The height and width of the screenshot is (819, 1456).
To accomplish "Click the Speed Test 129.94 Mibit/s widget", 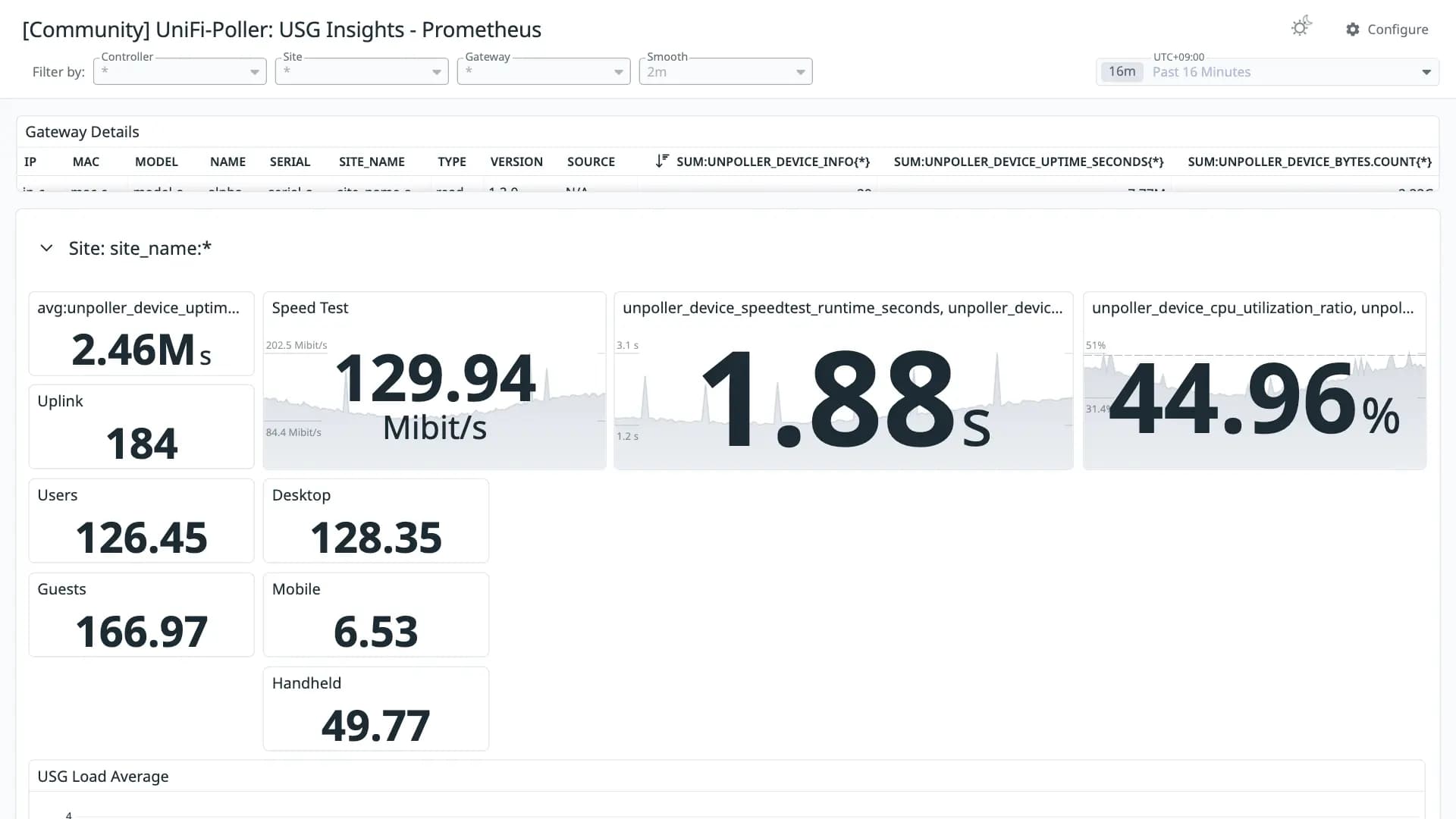I will (x=435, y=381).
